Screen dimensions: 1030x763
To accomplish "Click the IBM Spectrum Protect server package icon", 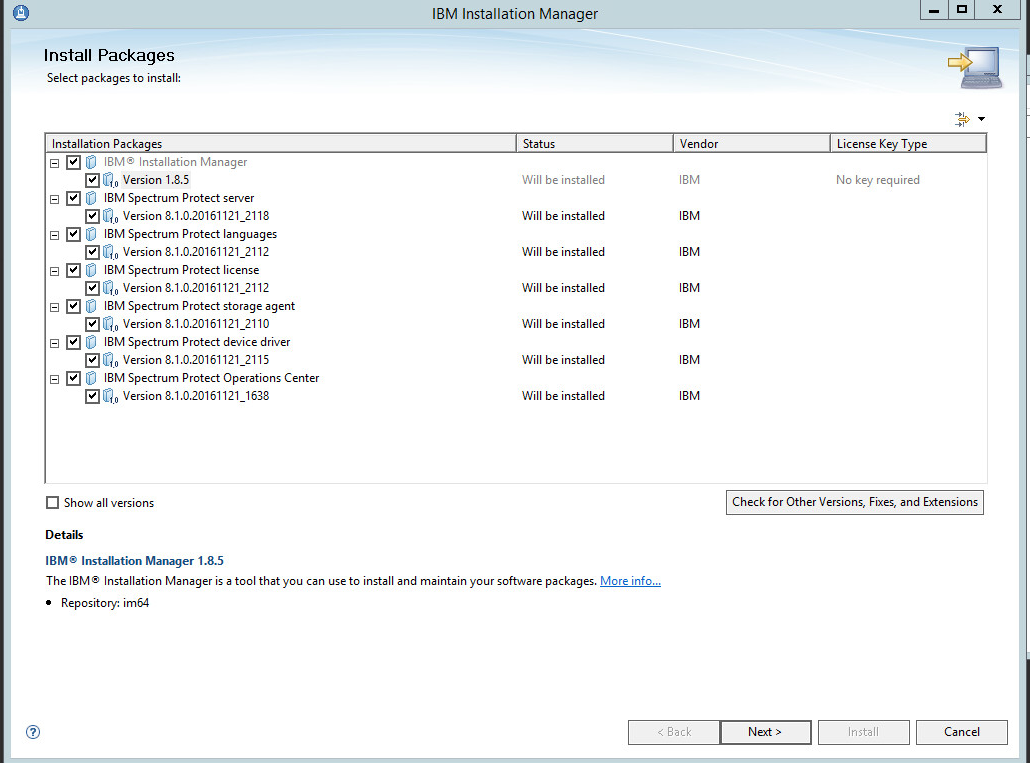I will (x=92, y=198).
